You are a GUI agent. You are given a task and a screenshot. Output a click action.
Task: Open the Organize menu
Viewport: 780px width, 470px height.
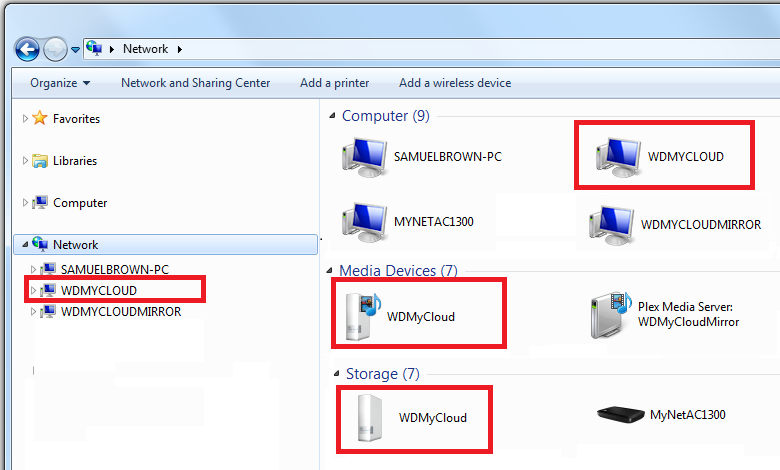point(60,83)
